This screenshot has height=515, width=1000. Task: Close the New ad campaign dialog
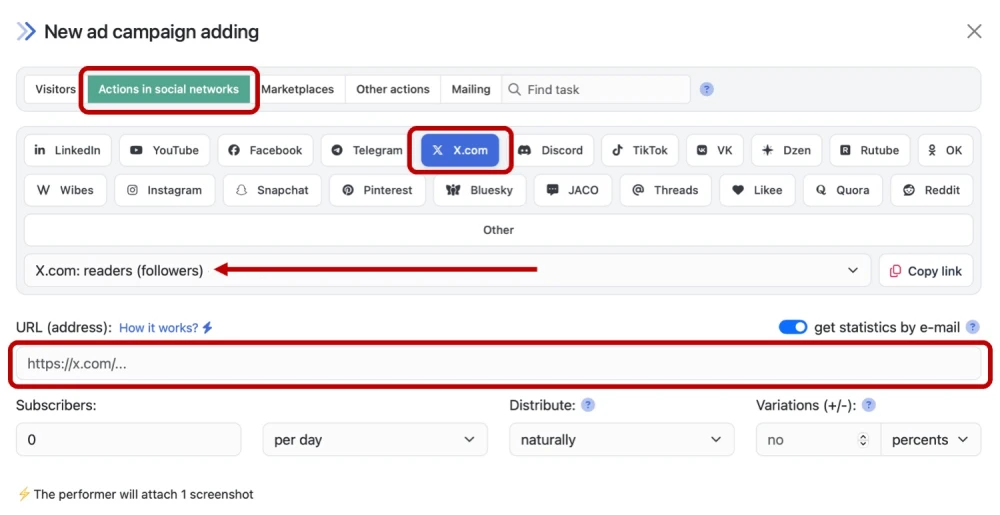974,31
